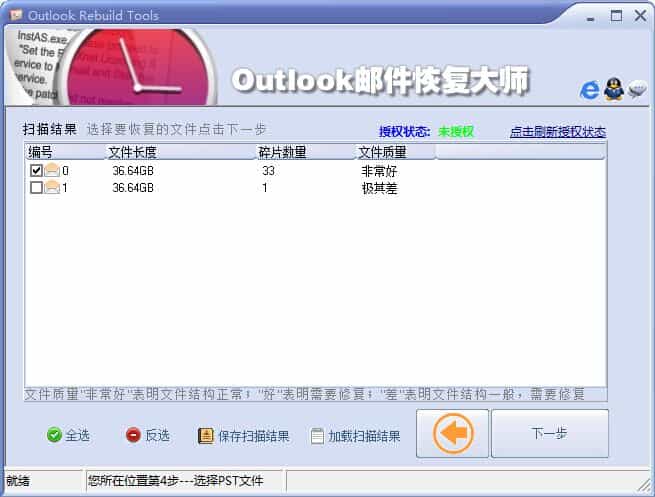Select the 36.64GB size in row 0
Image resolution: width=655 pixels, height=497 pixels.
pos(133,170)
